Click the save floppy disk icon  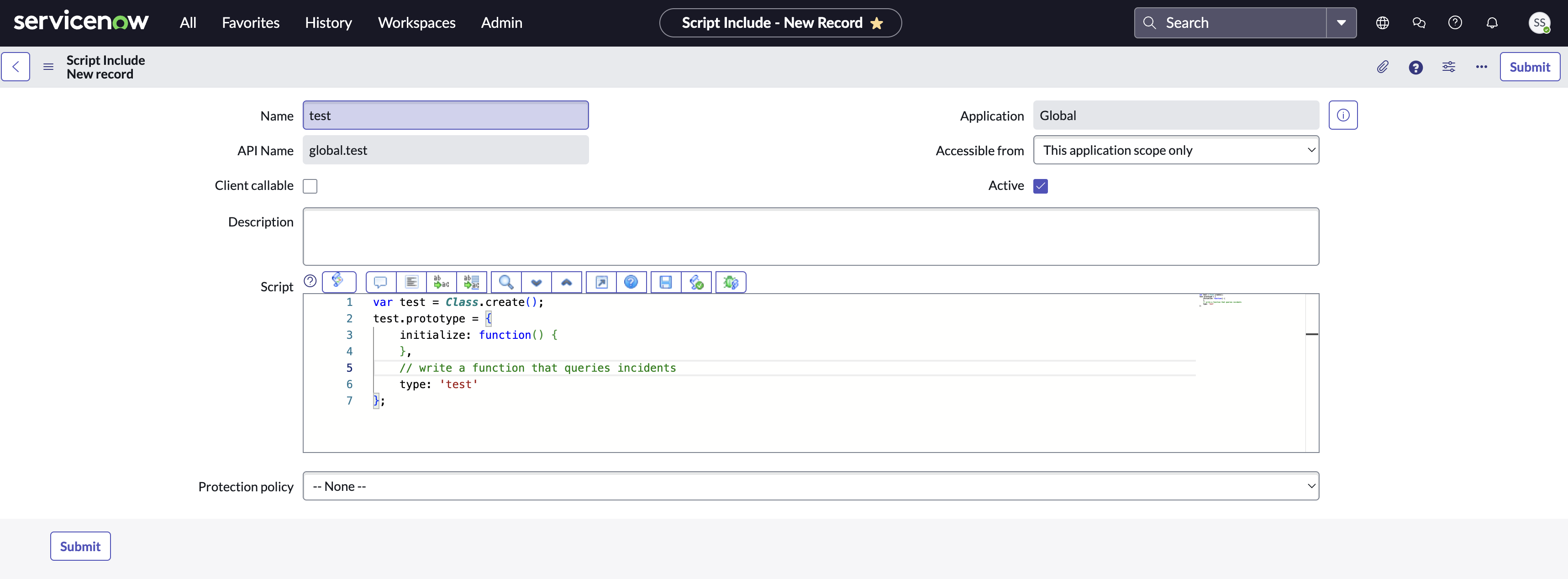click(x=665, y=283)
